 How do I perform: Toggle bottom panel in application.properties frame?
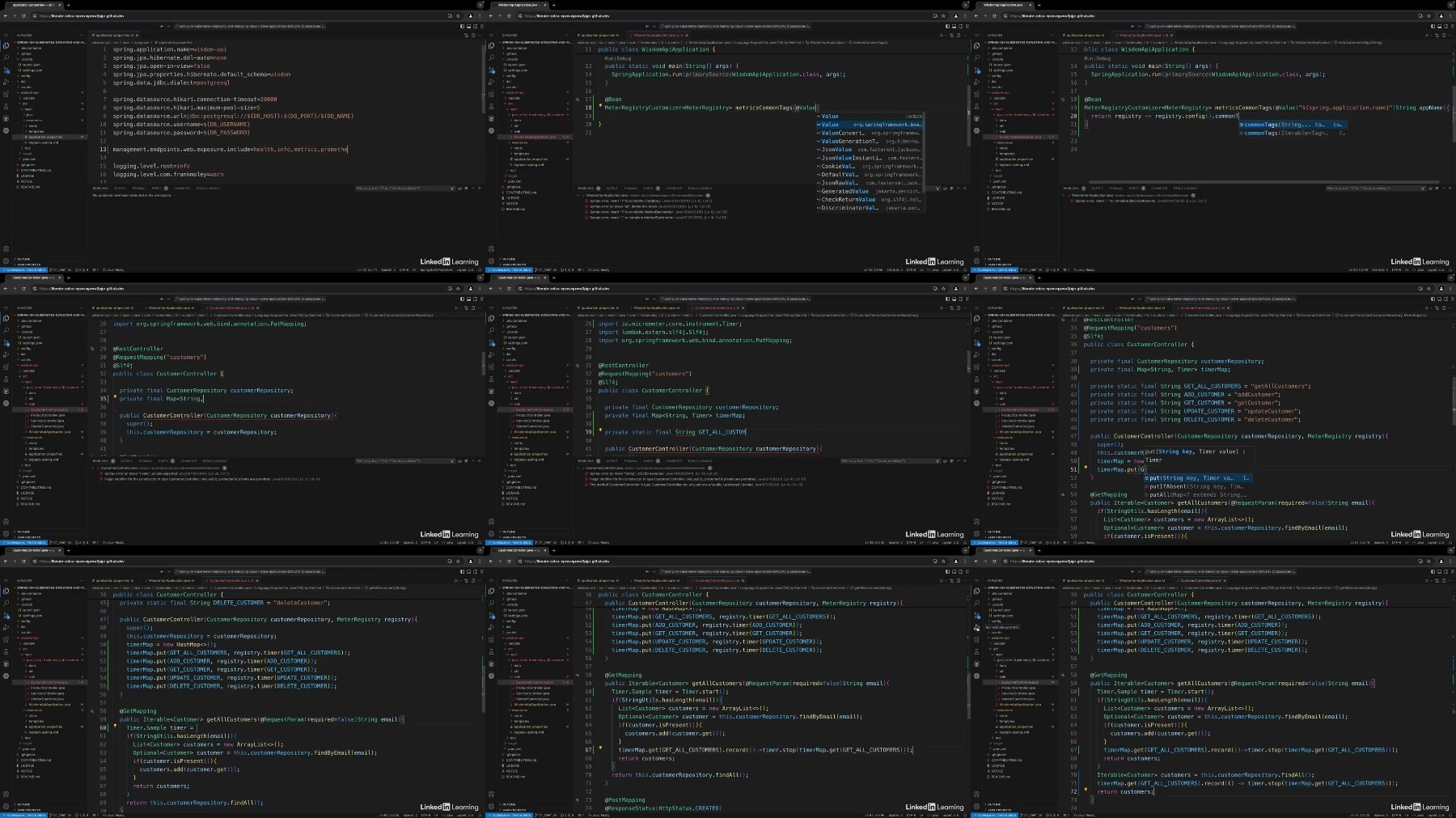[x=469, y=26]
